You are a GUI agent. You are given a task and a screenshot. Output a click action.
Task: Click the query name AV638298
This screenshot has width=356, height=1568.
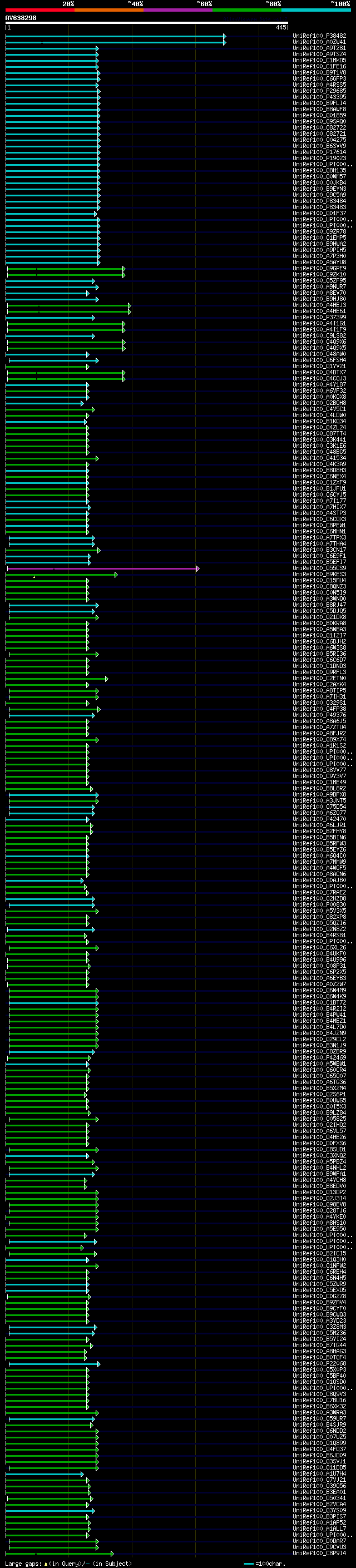pos(21,18)
